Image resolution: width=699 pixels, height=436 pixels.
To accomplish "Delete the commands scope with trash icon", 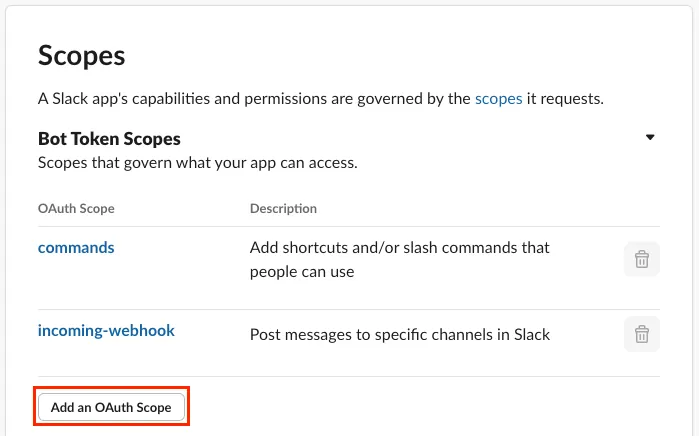I will (x=642, y=259).
